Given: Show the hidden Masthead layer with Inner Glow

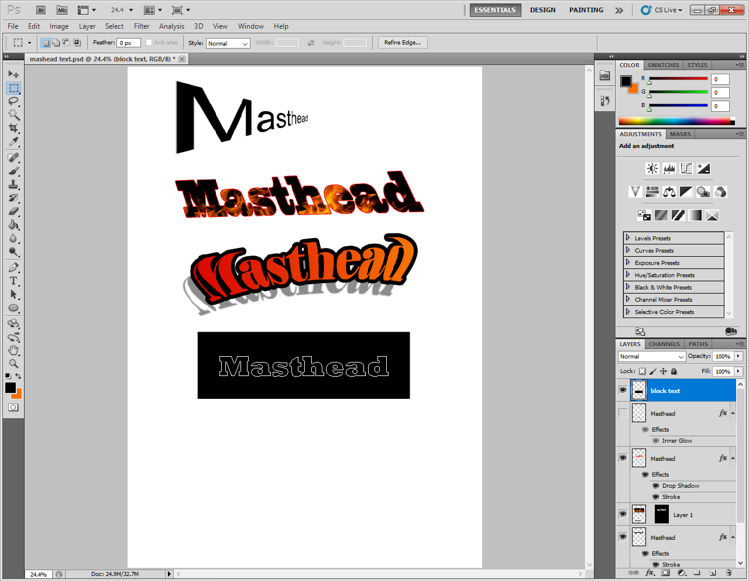Looking at the screenshot, I should tap(623, 413).
